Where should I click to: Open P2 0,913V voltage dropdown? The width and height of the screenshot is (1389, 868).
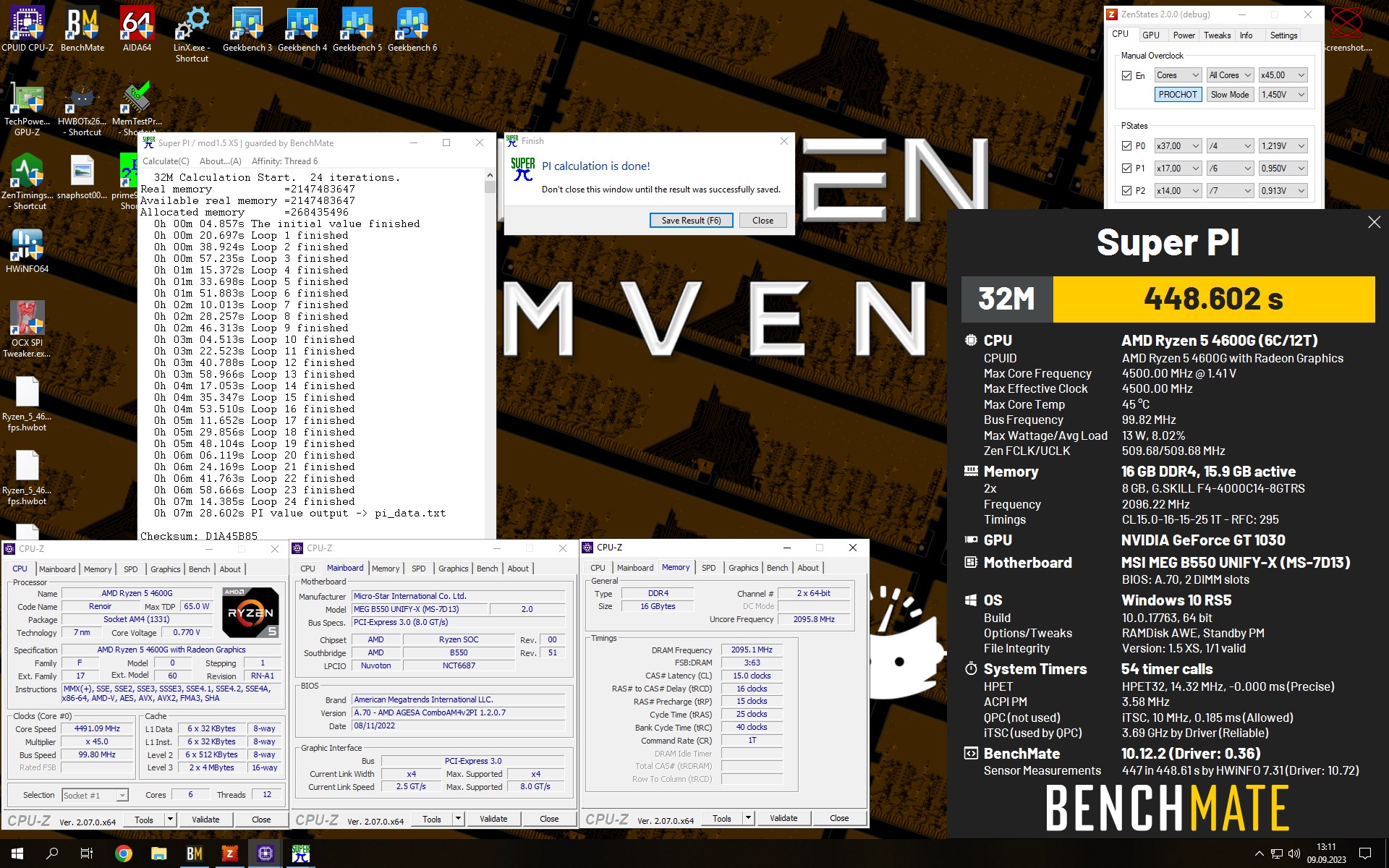point(1283,191)
